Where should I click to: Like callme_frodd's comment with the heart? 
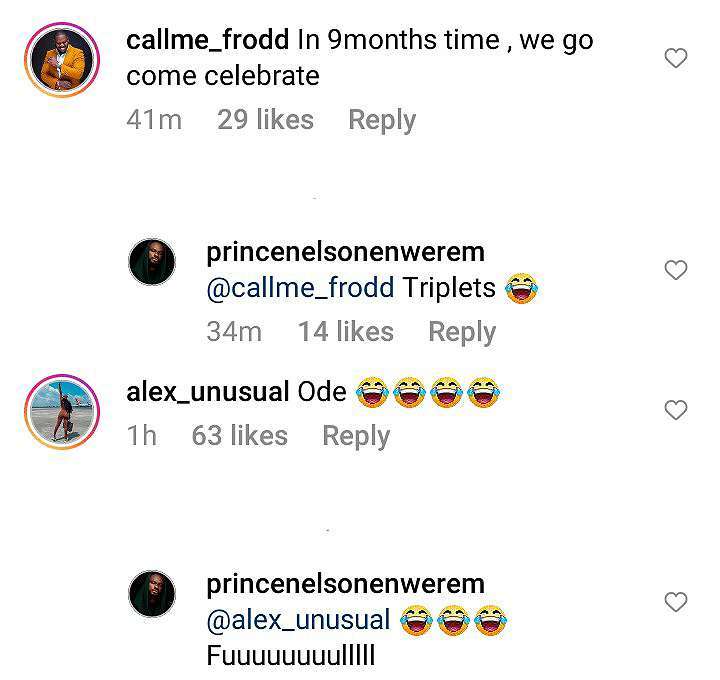click(676, 58)
